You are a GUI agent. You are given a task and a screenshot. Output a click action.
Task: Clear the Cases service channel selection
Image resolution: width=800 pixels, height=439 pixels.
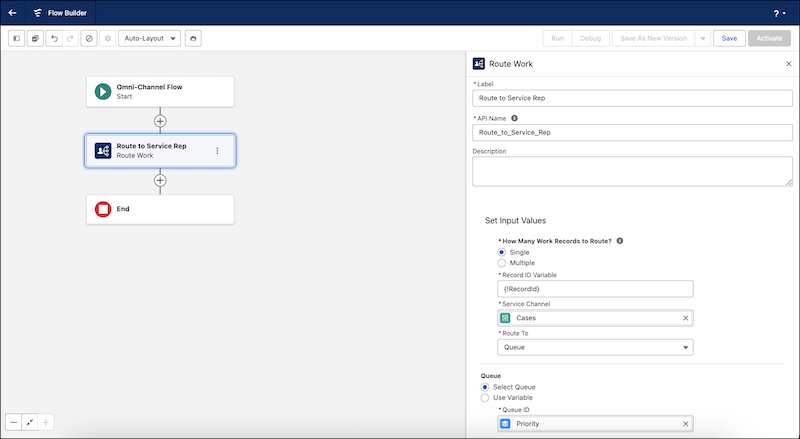point(686,318)
